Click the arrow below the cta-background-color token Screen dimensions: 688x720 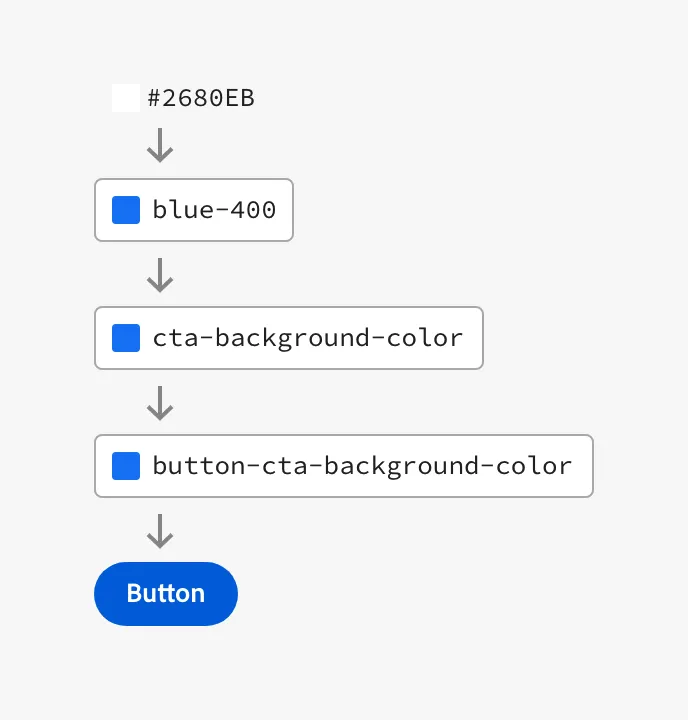pos(160,402)
